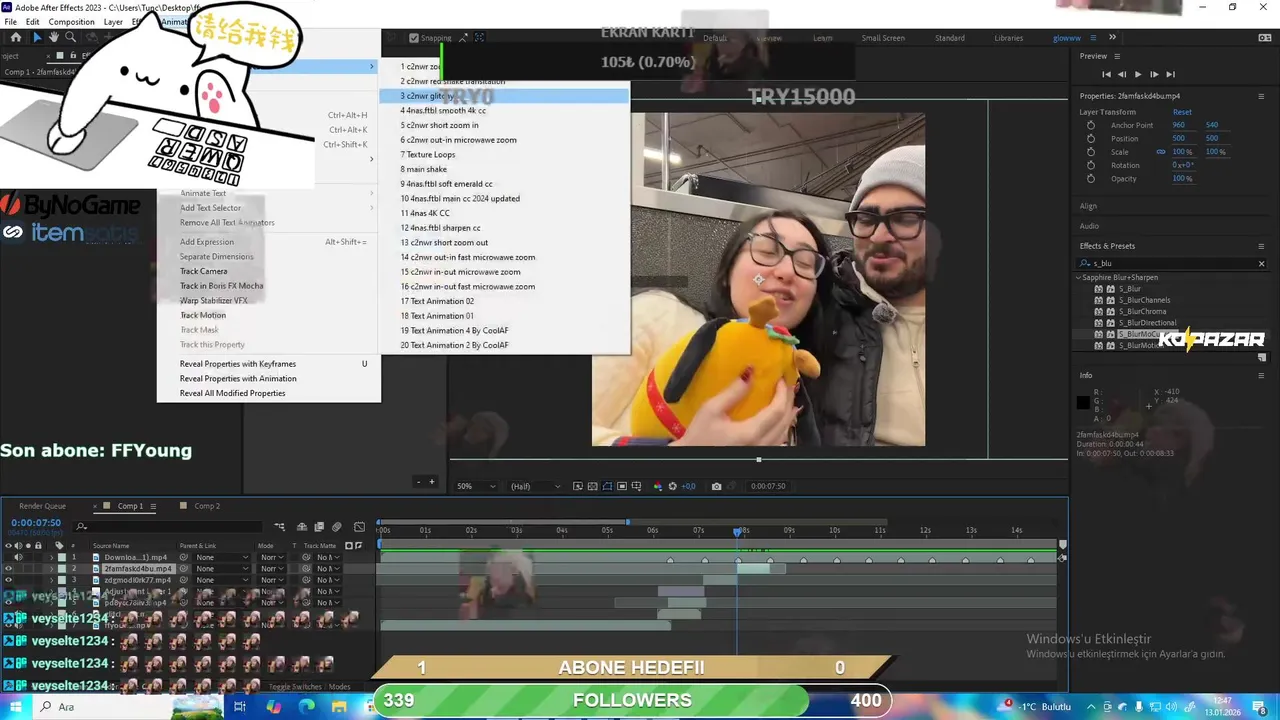The image size is (1280, 720).
Task: Open Effects & Presets panel menu
Action: coord(1261,246)
